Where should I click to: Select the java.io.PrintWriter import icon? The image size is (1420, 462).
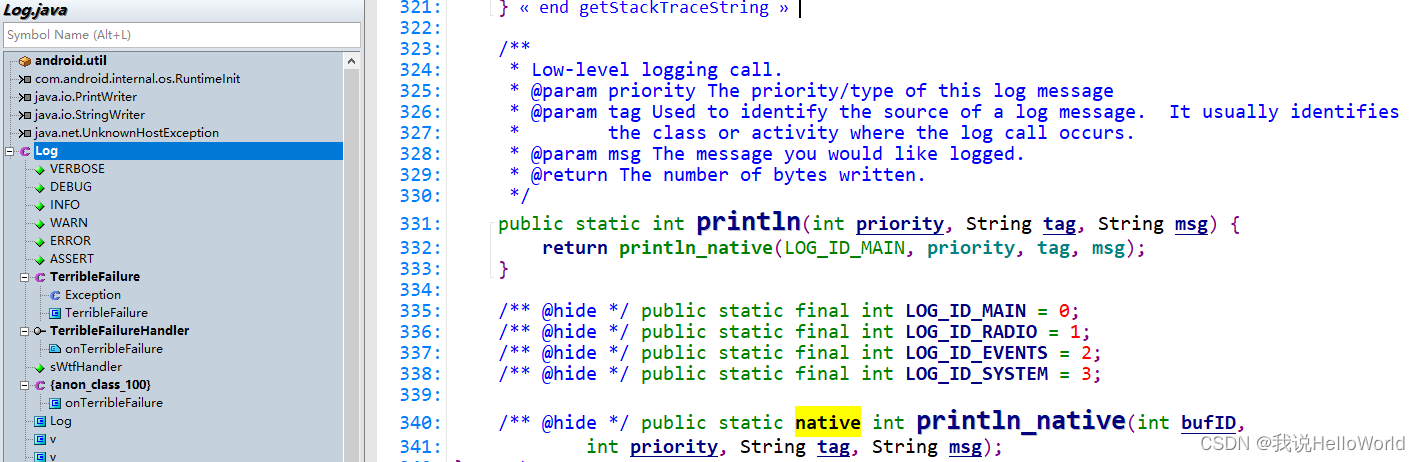pos(25,97)
